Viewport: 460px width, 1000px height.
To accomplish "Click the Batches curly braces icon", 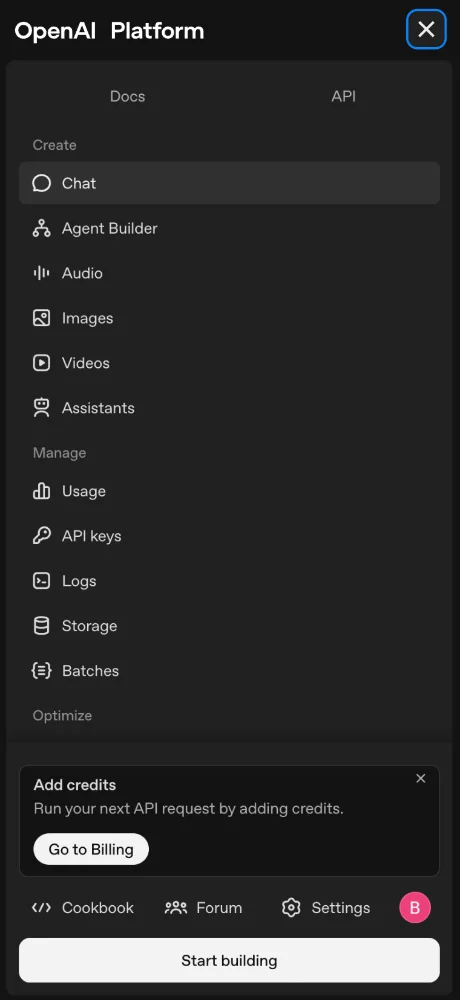I will (x=41, y=671).
